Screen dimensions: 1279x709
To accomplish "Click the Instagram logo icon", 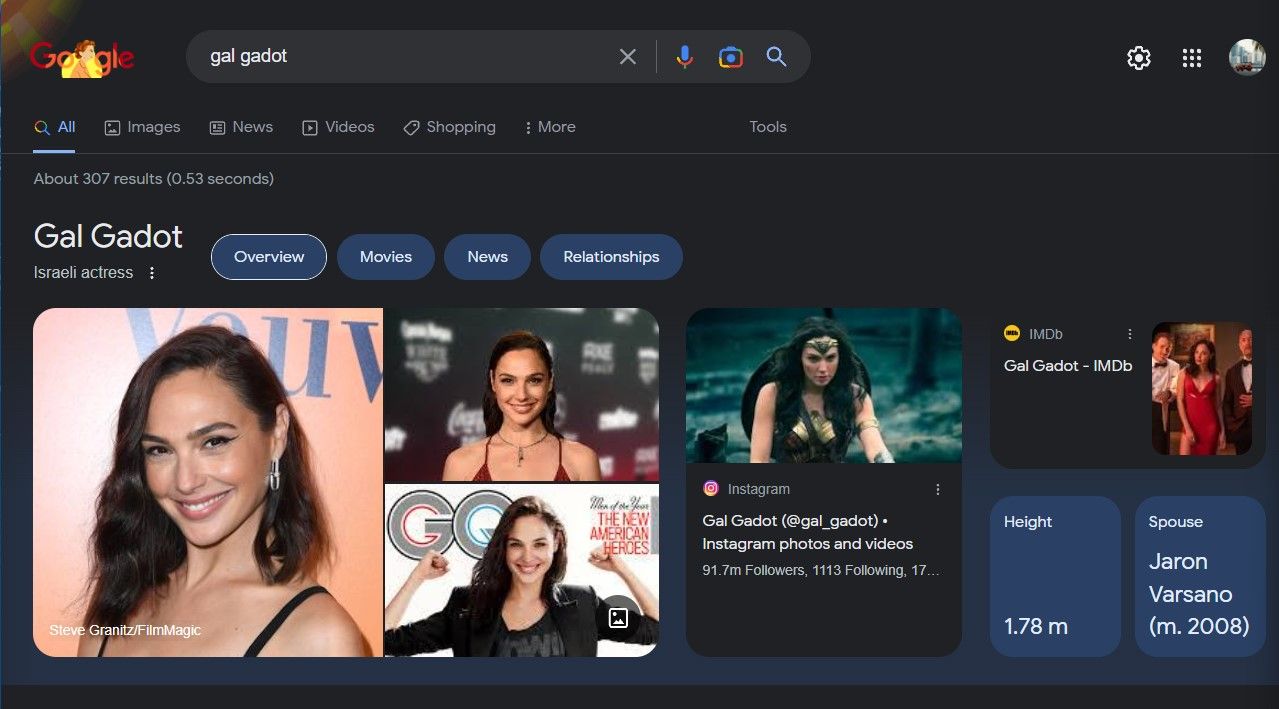I will click(x=711, y=489).
